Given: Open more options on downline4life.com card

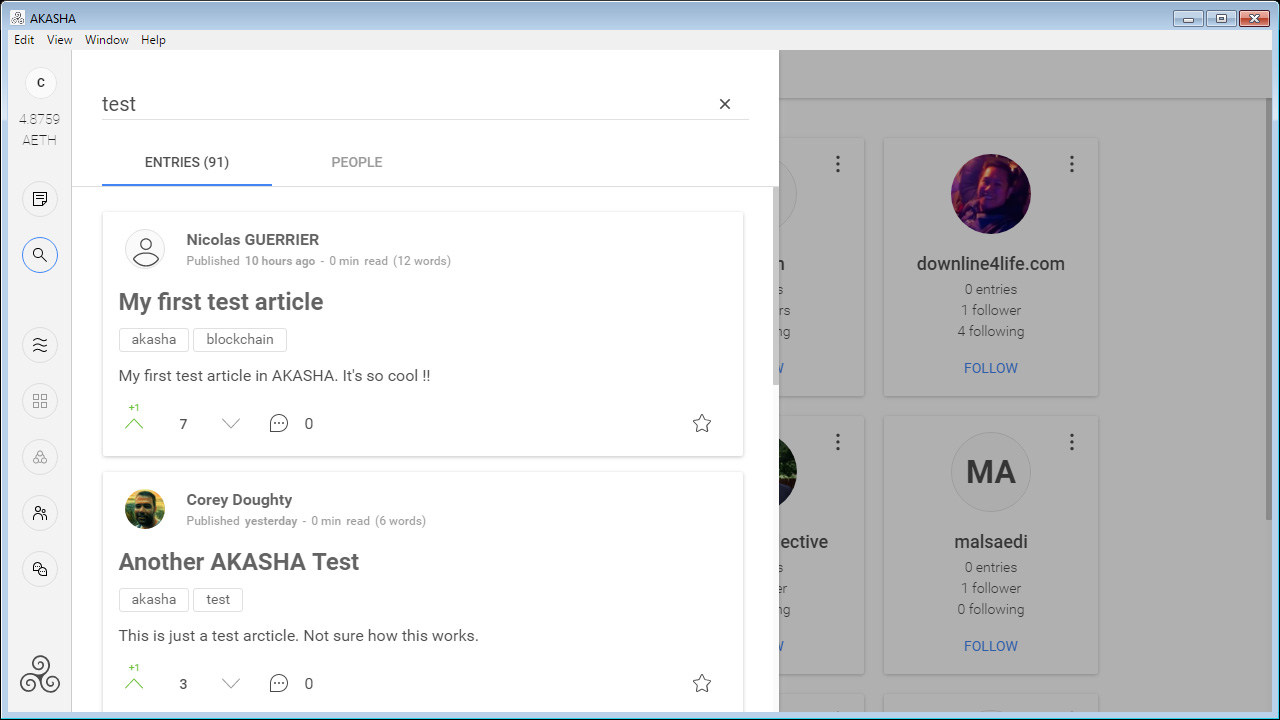Looking at the screenshot, I should click(1072, 163).
